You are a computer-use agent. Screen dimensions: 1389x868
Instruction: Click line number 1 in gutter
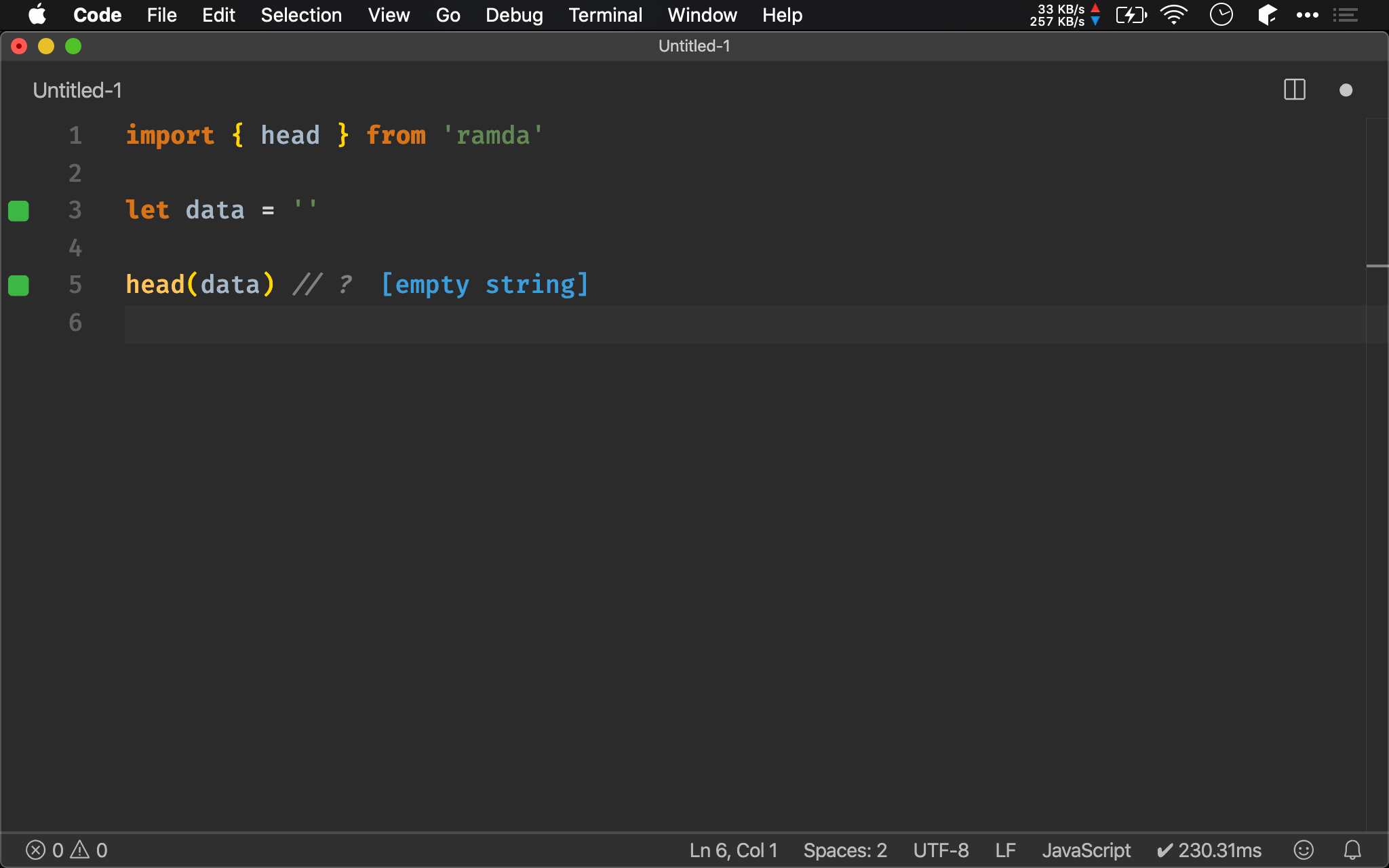75,136
